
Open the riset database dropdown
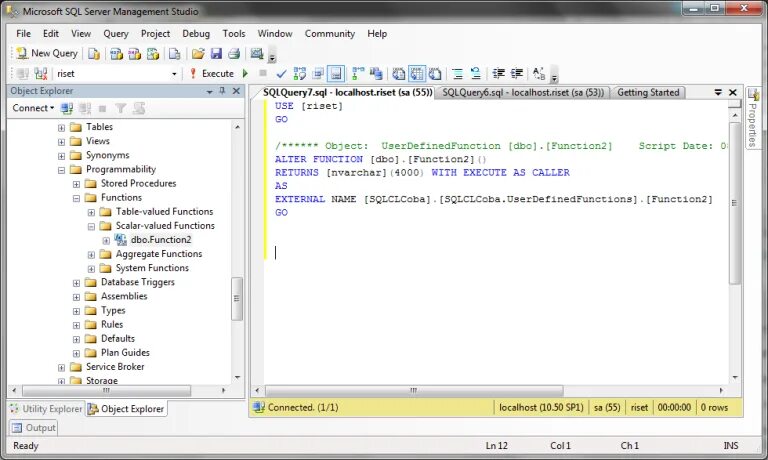(174, 74)
